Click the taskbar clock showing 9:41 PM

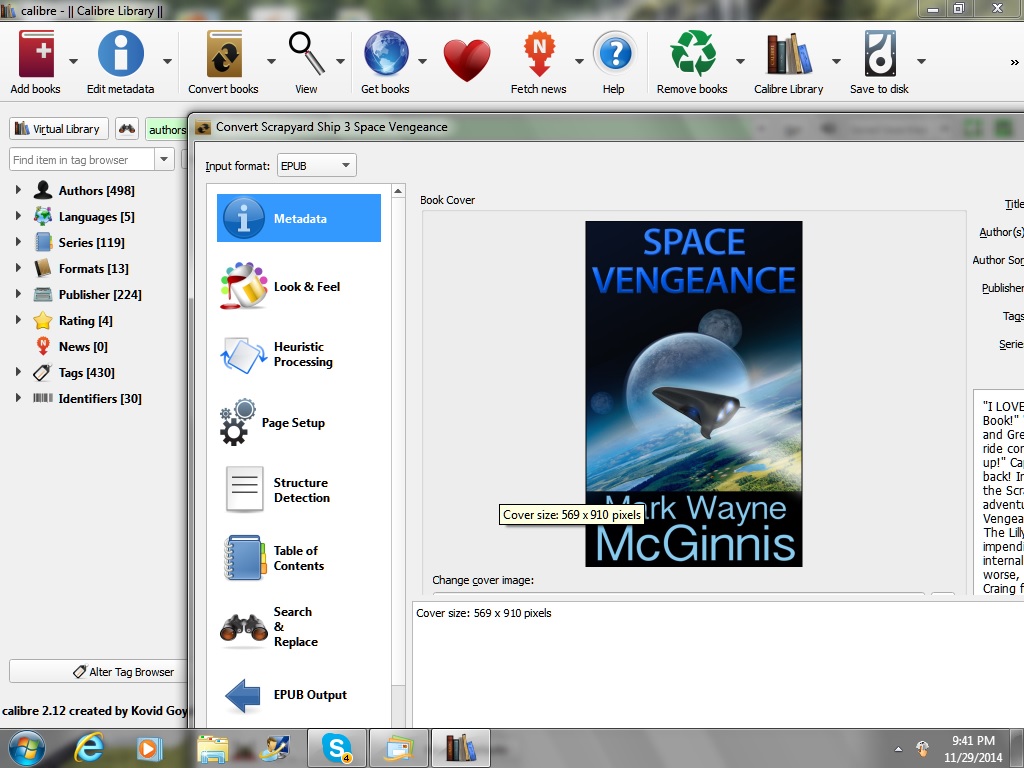(973, 749)
